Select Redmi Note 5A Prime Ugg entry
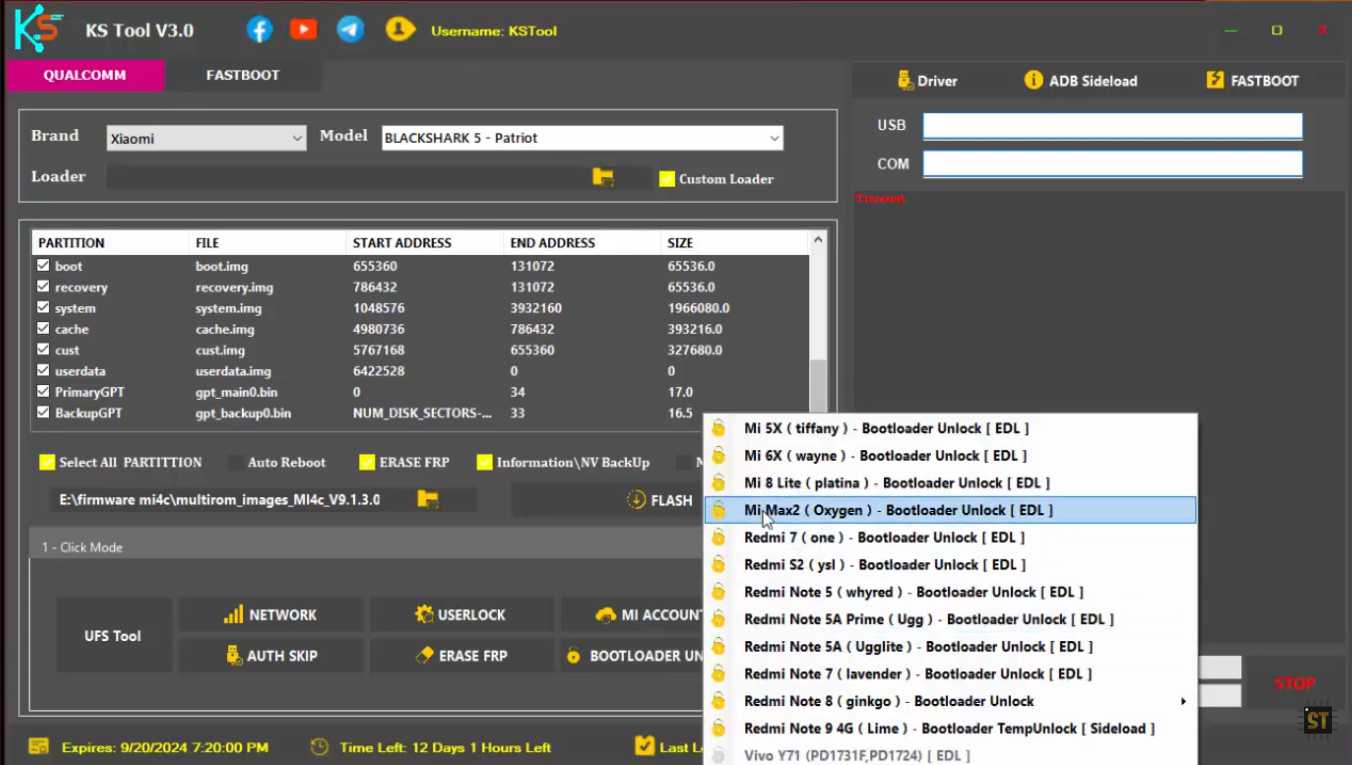1352x765 pixels. [951, 619]
